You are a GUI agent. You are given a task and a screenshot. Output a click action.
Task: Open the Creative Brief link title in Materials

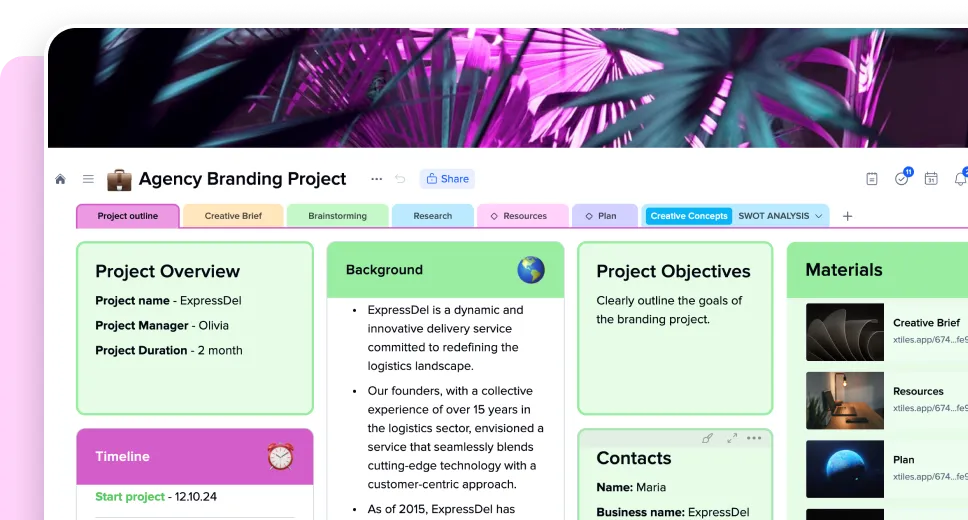click(926, 323)
